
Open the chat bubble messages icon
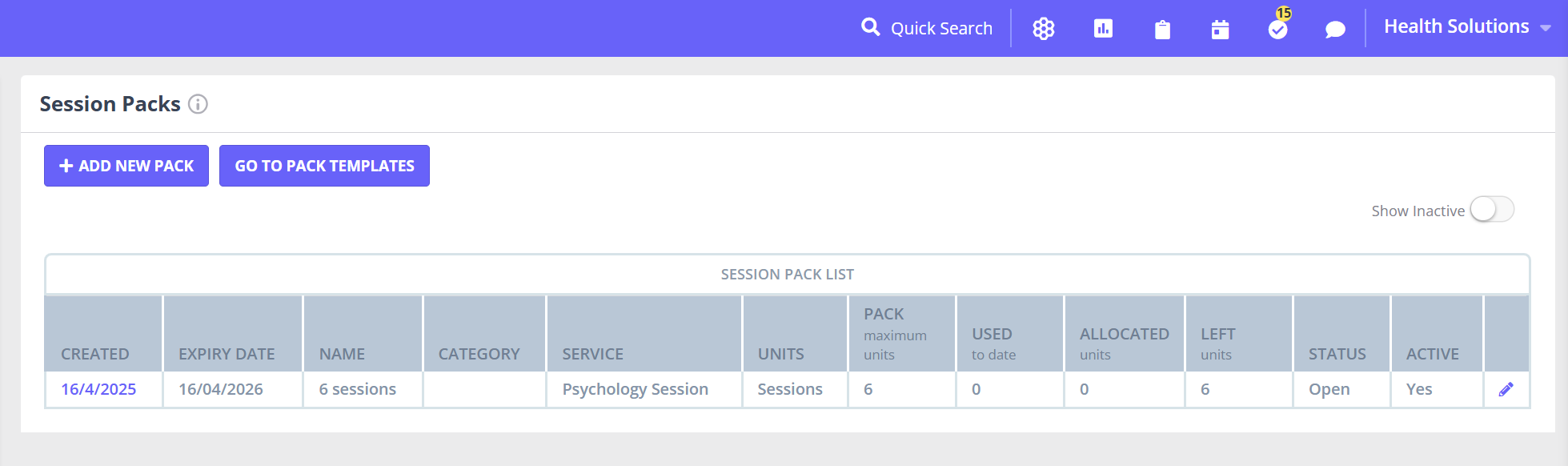point(1335,30)
